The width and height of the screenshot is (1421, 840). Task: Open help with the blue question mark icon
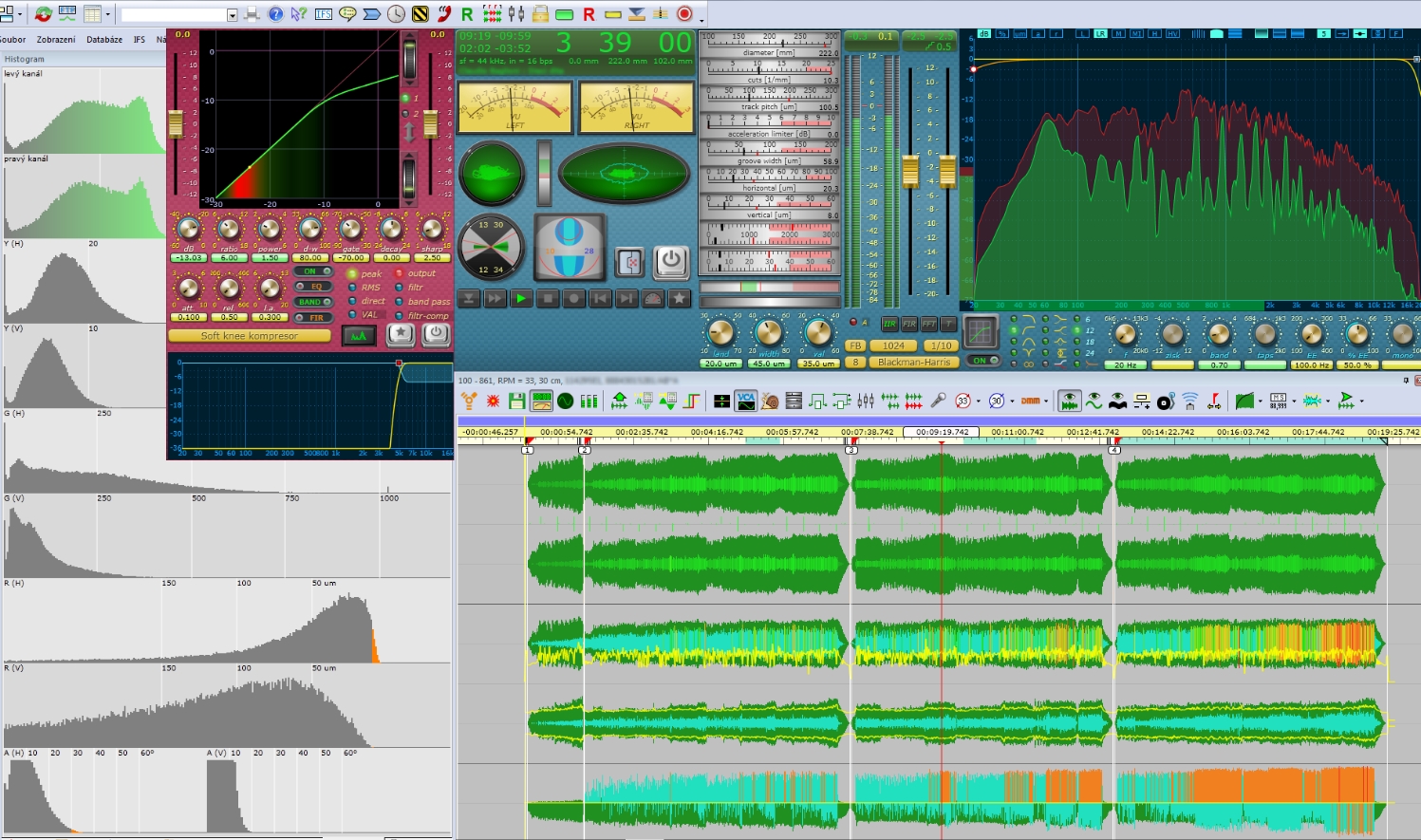click(275, 14)
